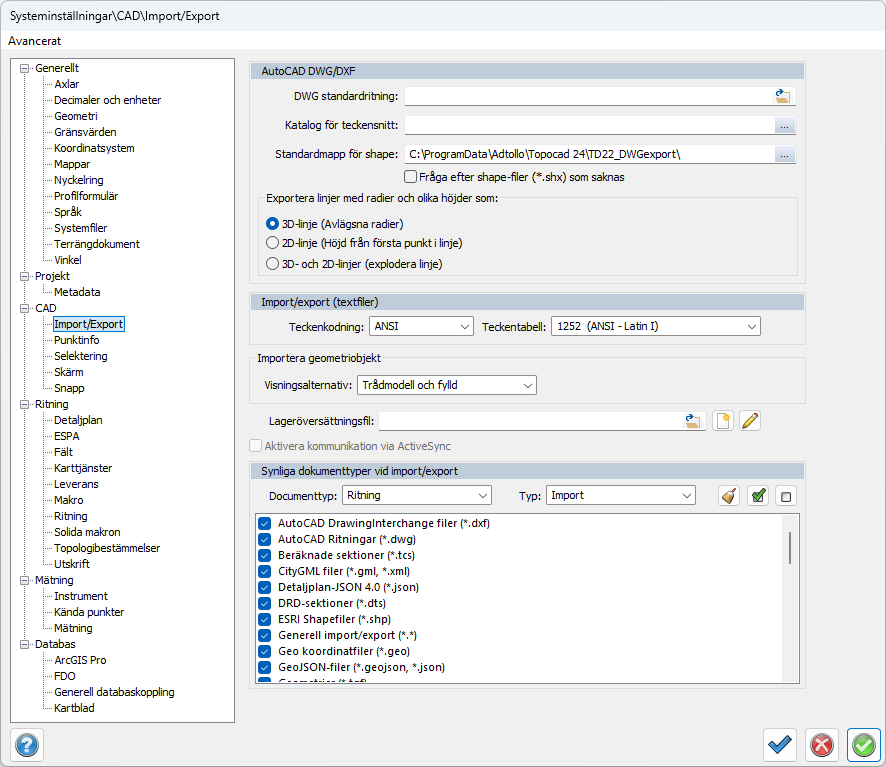Edit Lageröversättningsfil with pencil icon

(750, 420)
